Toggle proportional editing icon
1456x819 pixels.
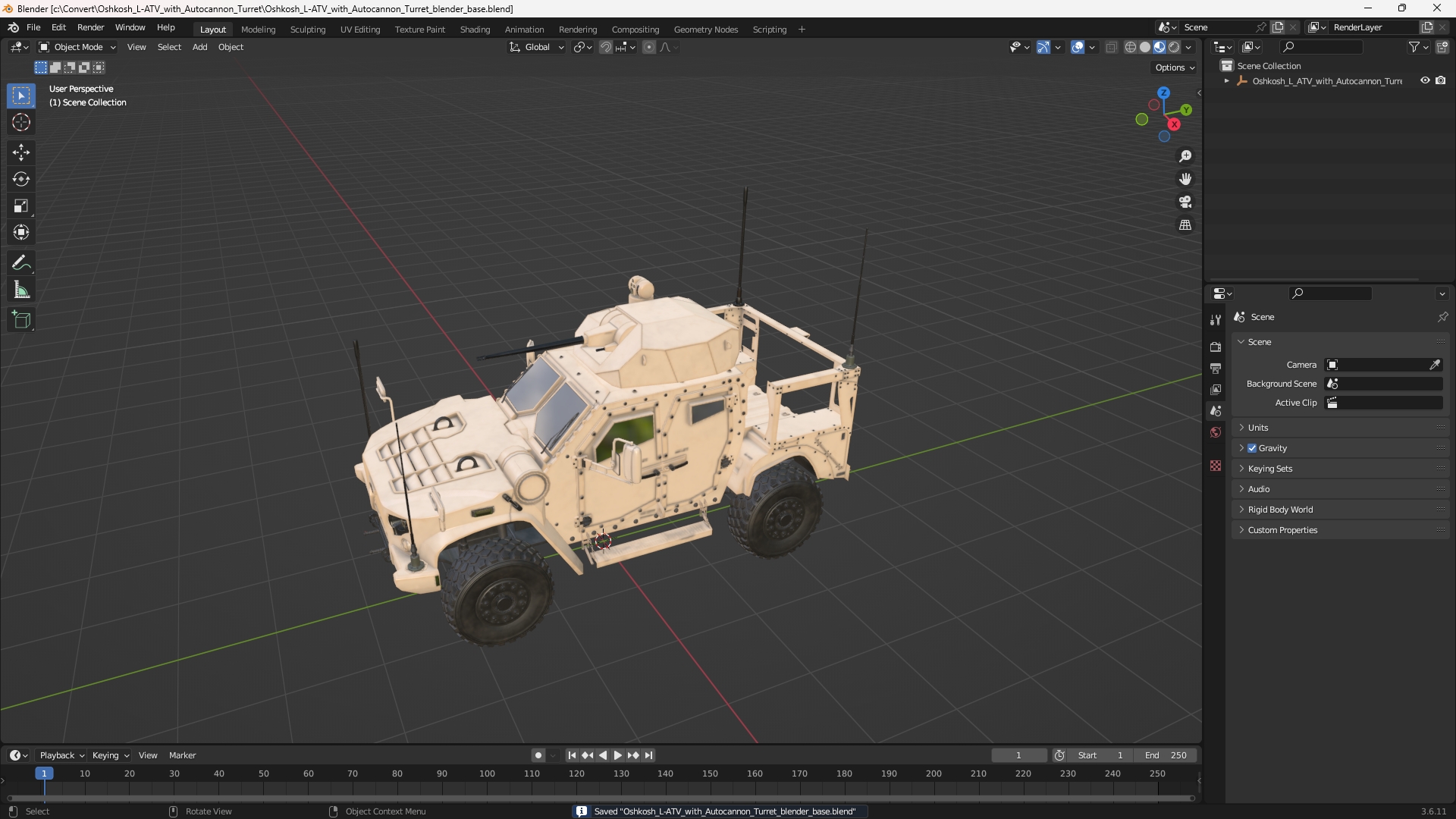pyautogui.click(x=649, y=47)
